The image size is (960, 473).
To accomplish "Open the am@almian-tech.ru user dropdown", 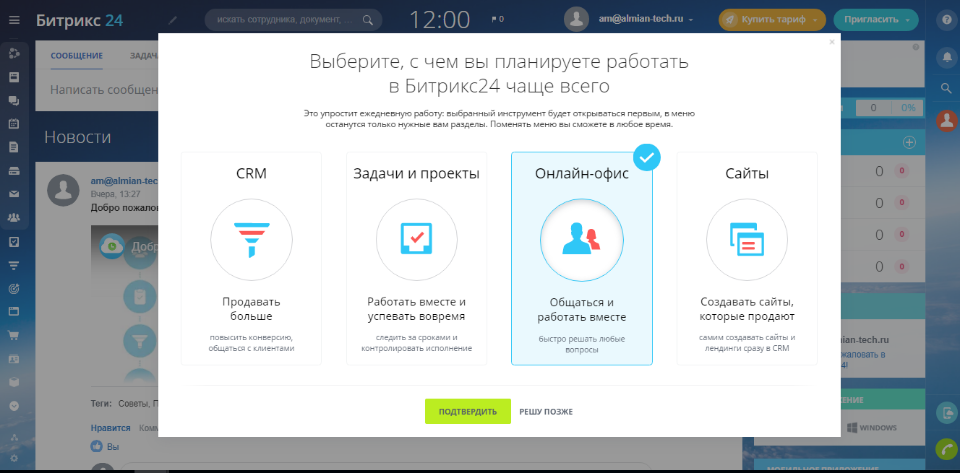I will [646, 20].
